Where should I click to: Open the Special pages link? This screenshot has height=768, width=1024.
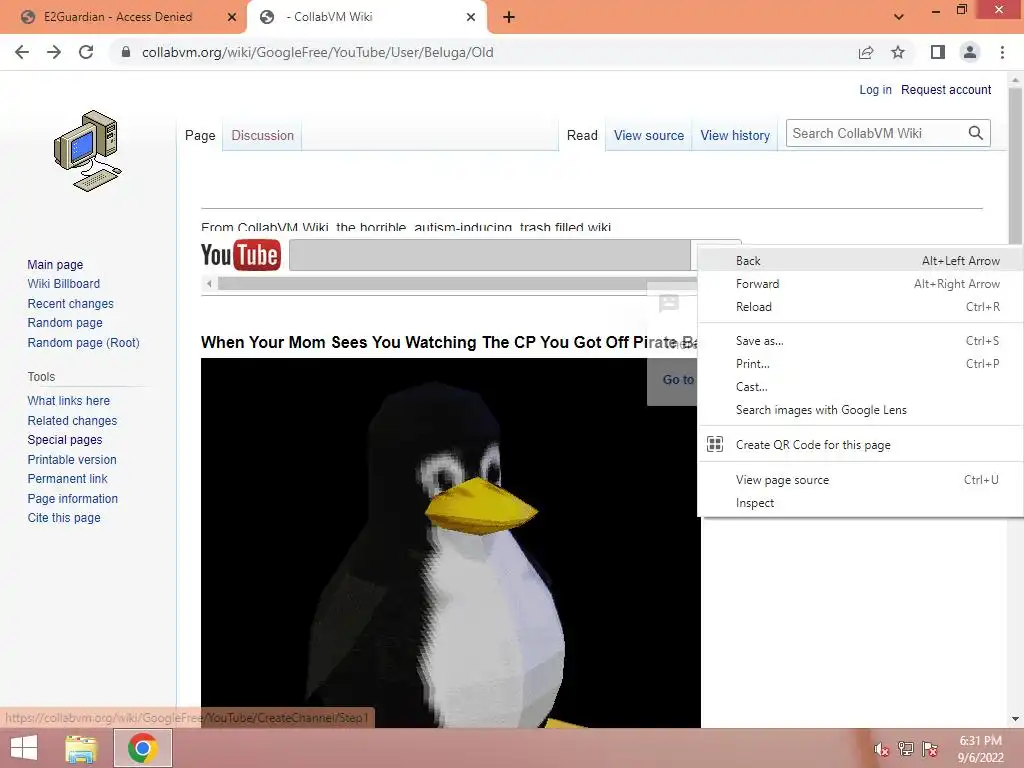tap(65, 440)
